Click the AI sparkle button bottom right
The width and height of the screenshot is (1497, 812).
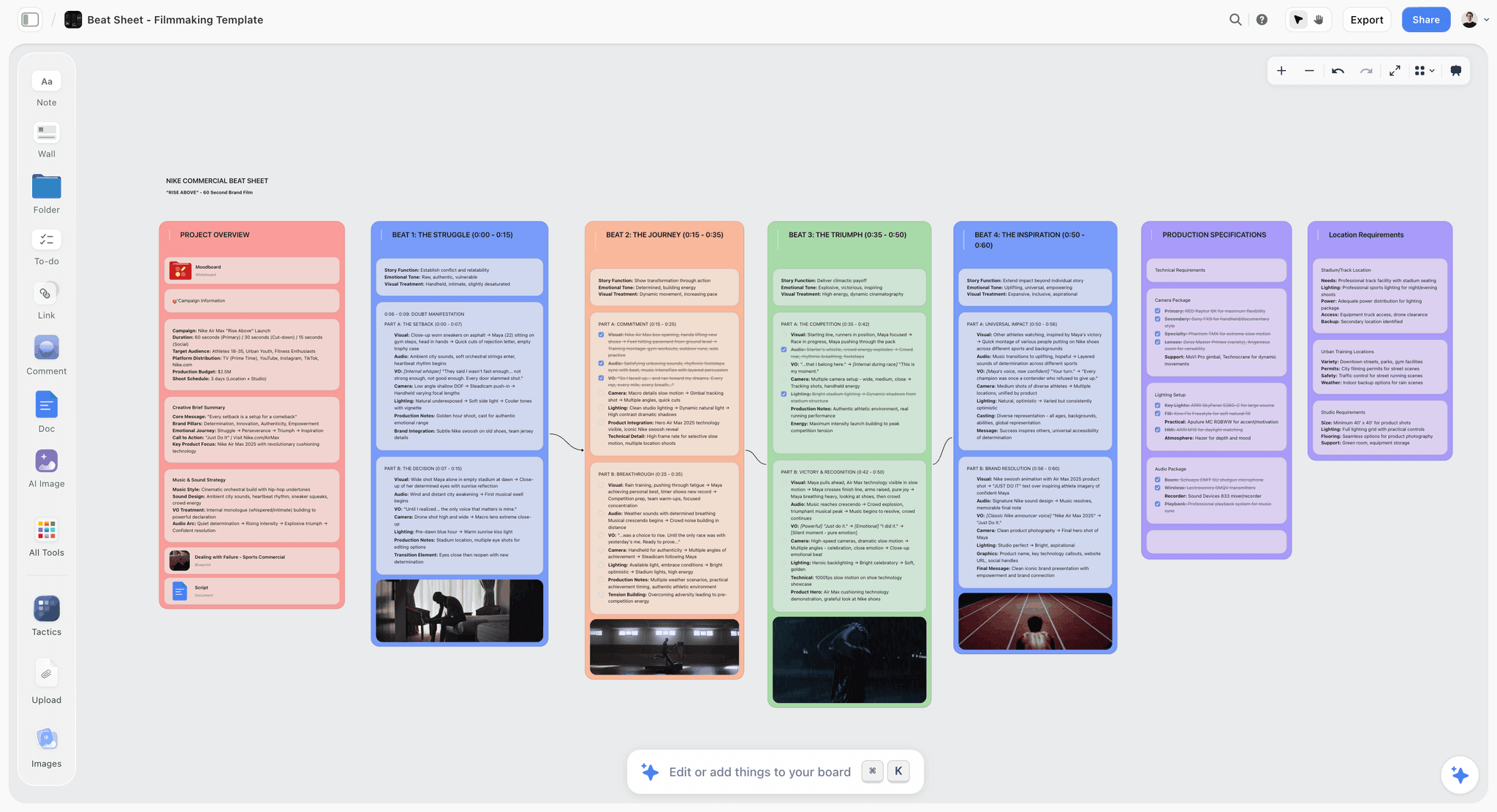tap(1460, 775)
